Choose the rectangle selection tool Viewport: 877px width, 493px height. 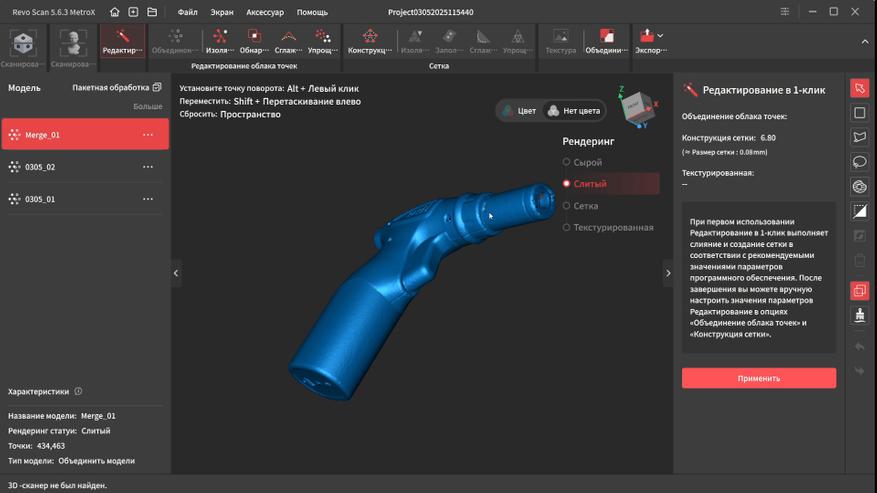(860, 113)
